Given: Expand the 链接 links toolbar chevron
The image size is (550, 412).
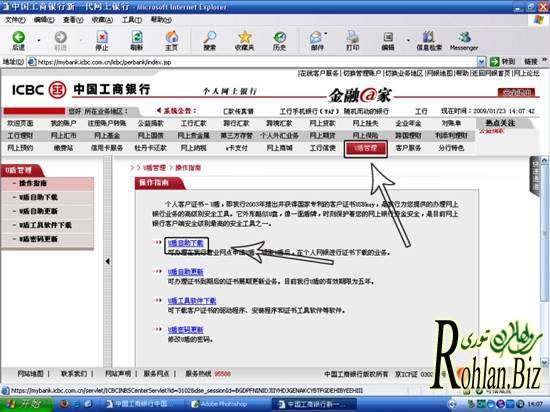Looking at the screenshot, I should (545, 61).
